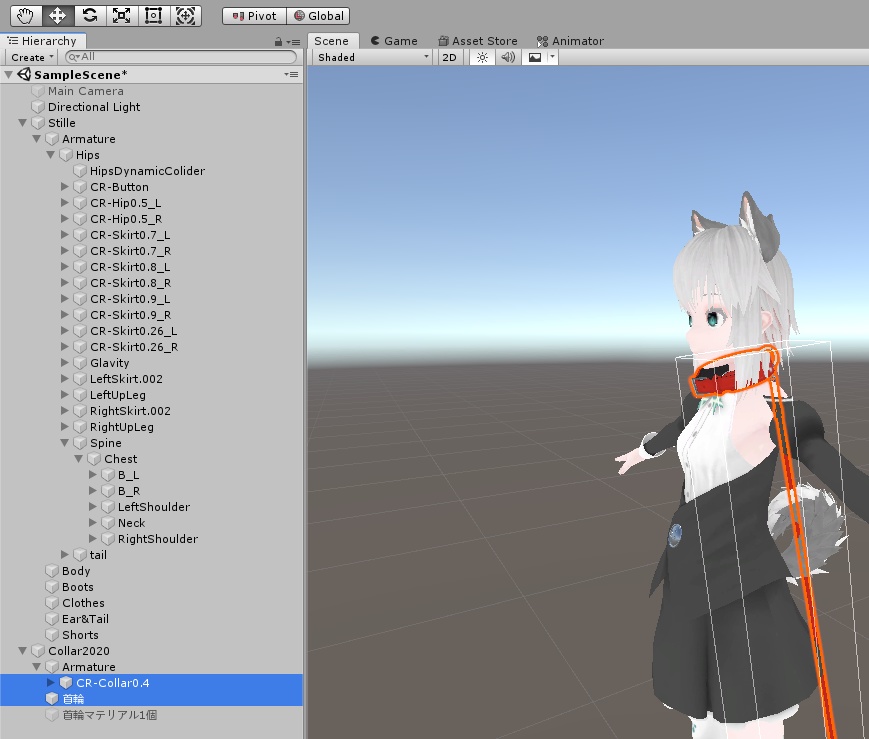Select Directional Light object
Screen dimensions: 869x739
pyautogui.click(x=94, y=107)
